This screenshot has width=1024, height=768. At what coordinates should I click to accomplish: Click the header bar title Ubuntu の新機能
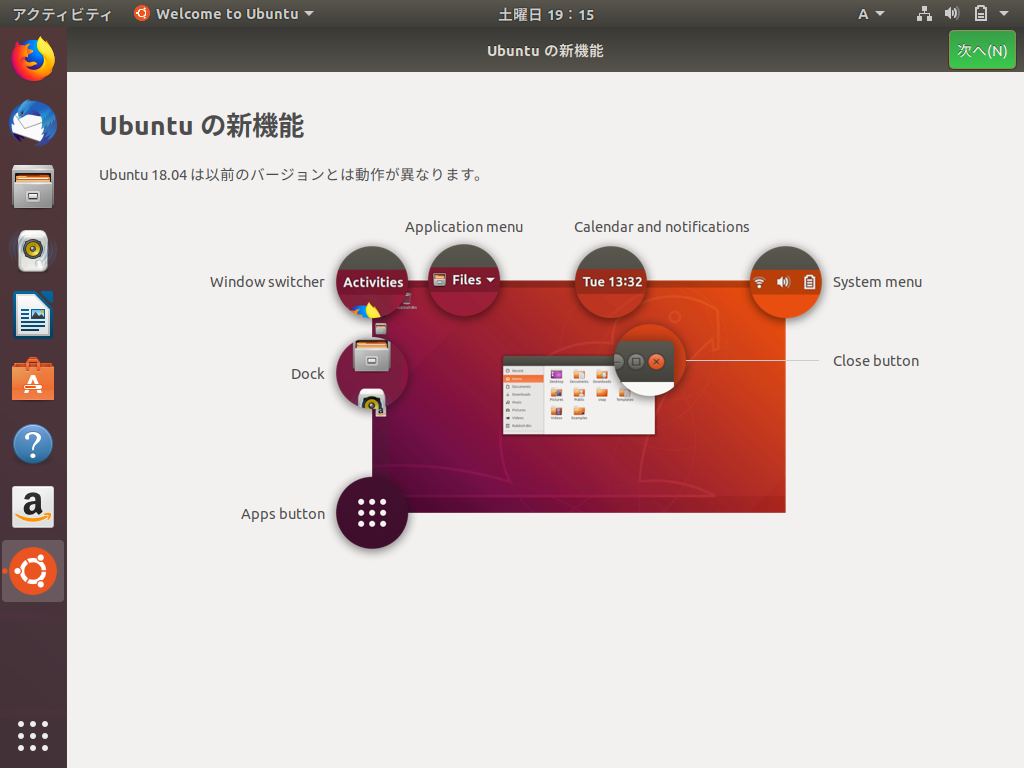click(545, 51)
